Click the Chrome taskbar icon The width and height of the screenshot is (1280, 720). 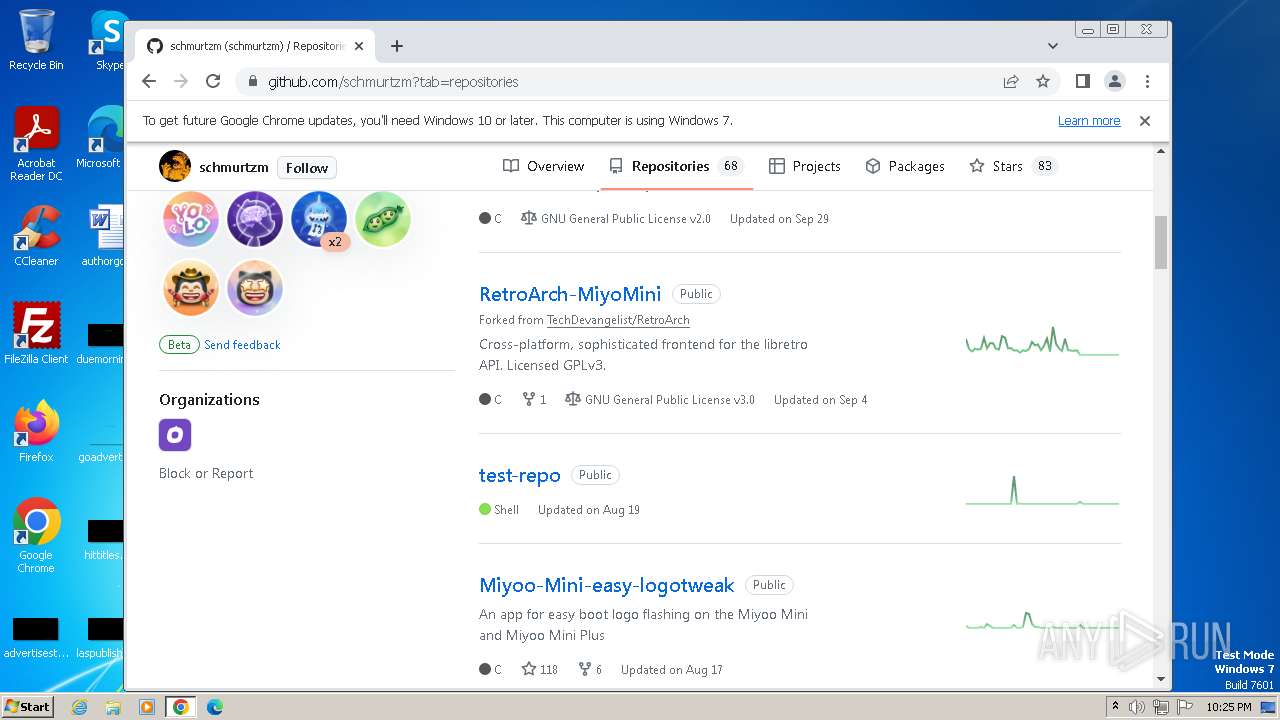tap(180, 707)
